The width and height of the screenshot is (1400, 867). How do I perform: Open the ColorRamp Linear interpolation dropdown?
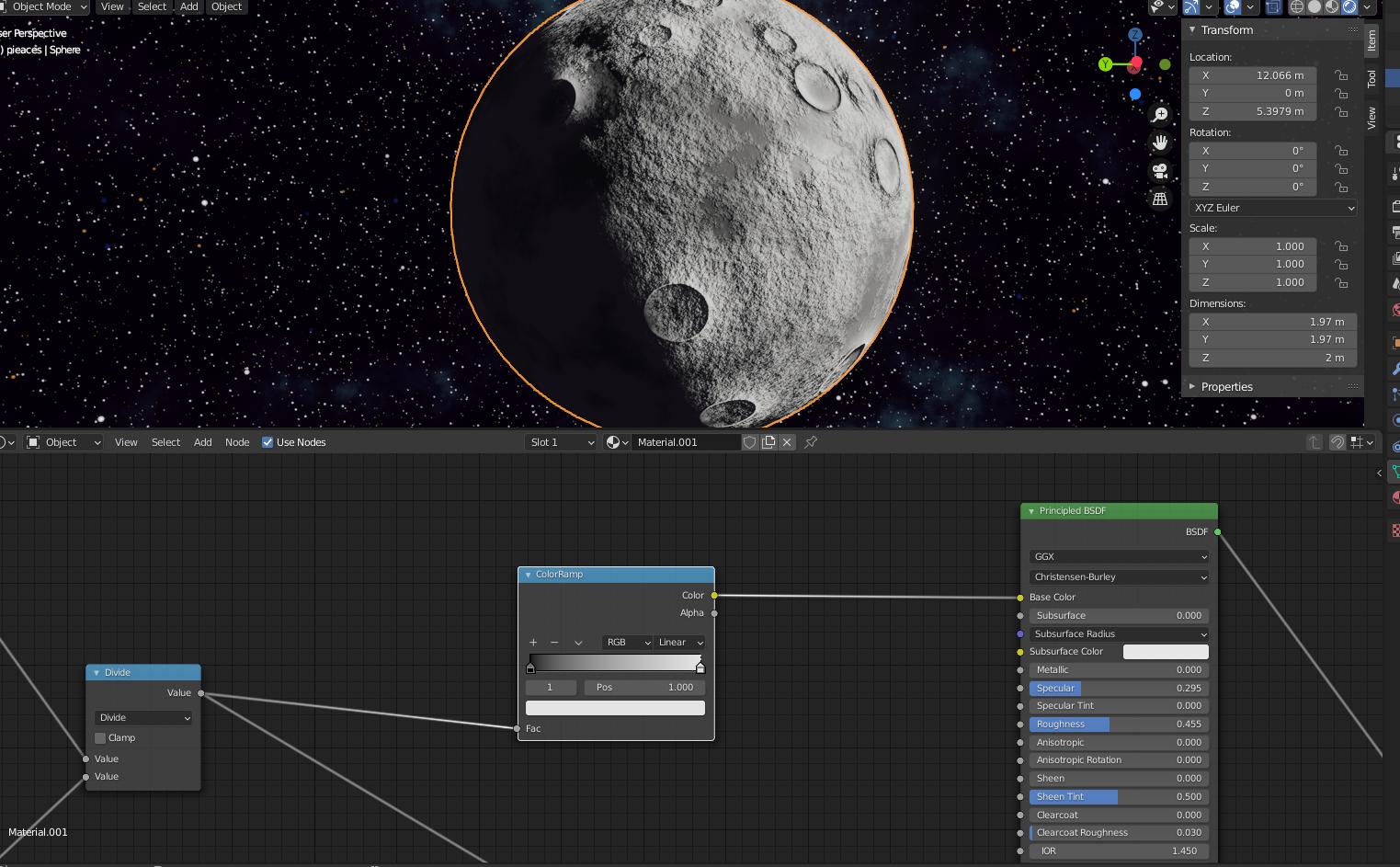680,643
